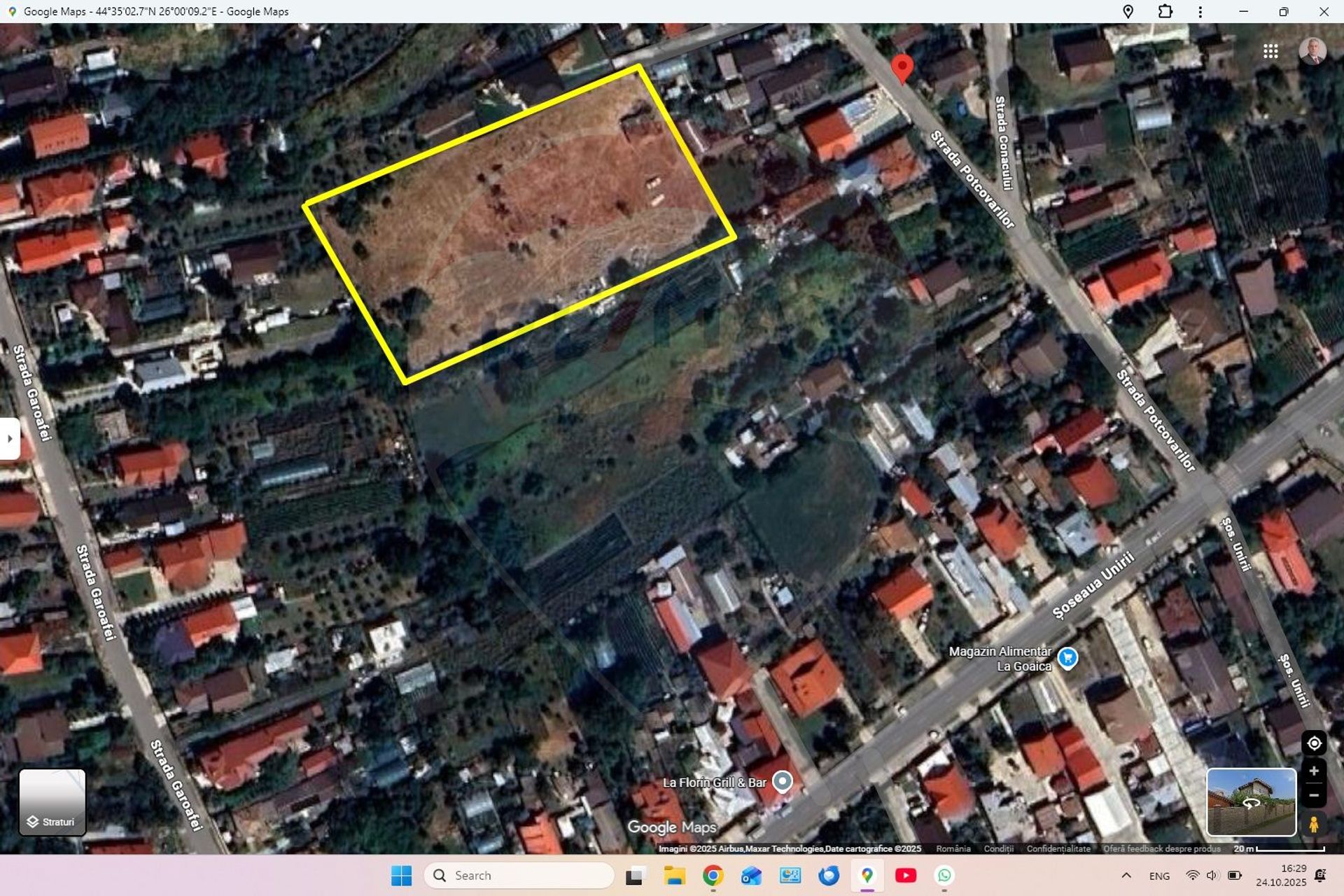The width and height of the screenshot is (1344, 896).
Task: Open the Google account profile picture
Action: (1312, 51)
